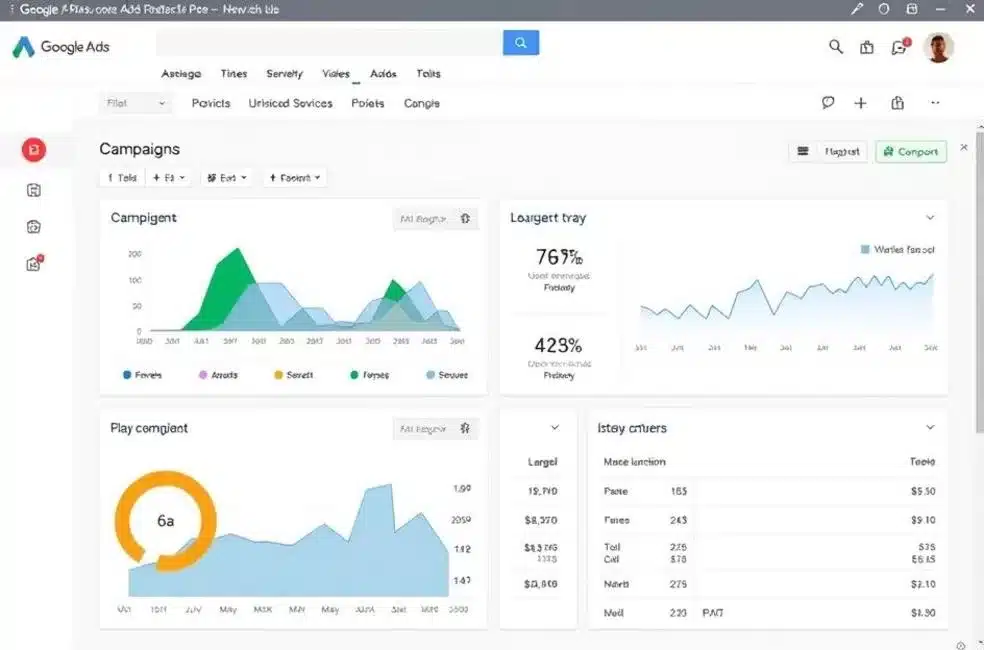This screenshot has width=984, height=650.
Task: Open the chat bubble icon in the toolbar
Action: pos(827,103)
